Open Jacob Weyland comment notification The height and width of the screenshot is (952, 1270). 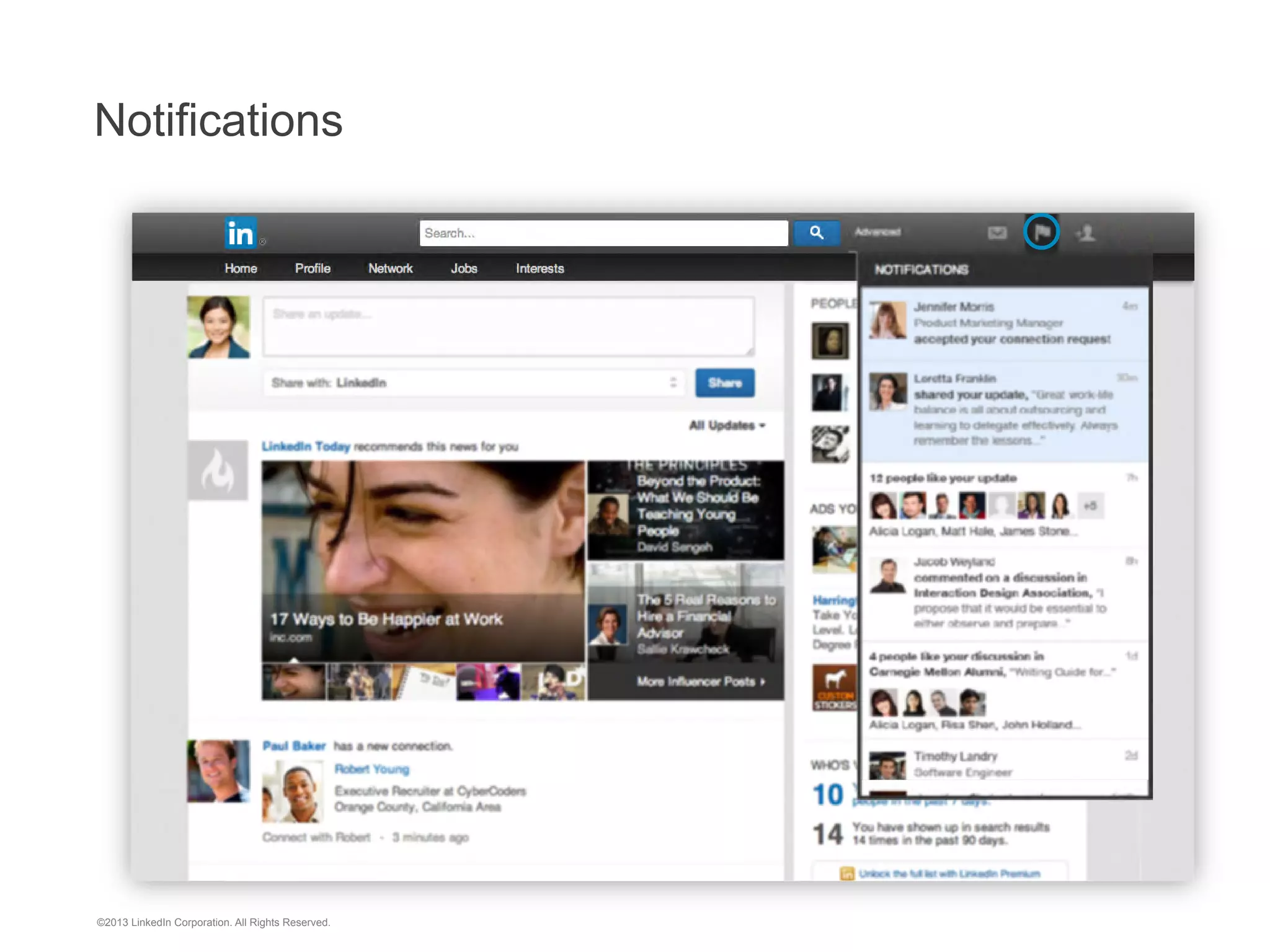pyautogui.click(x=1005, y=593)
